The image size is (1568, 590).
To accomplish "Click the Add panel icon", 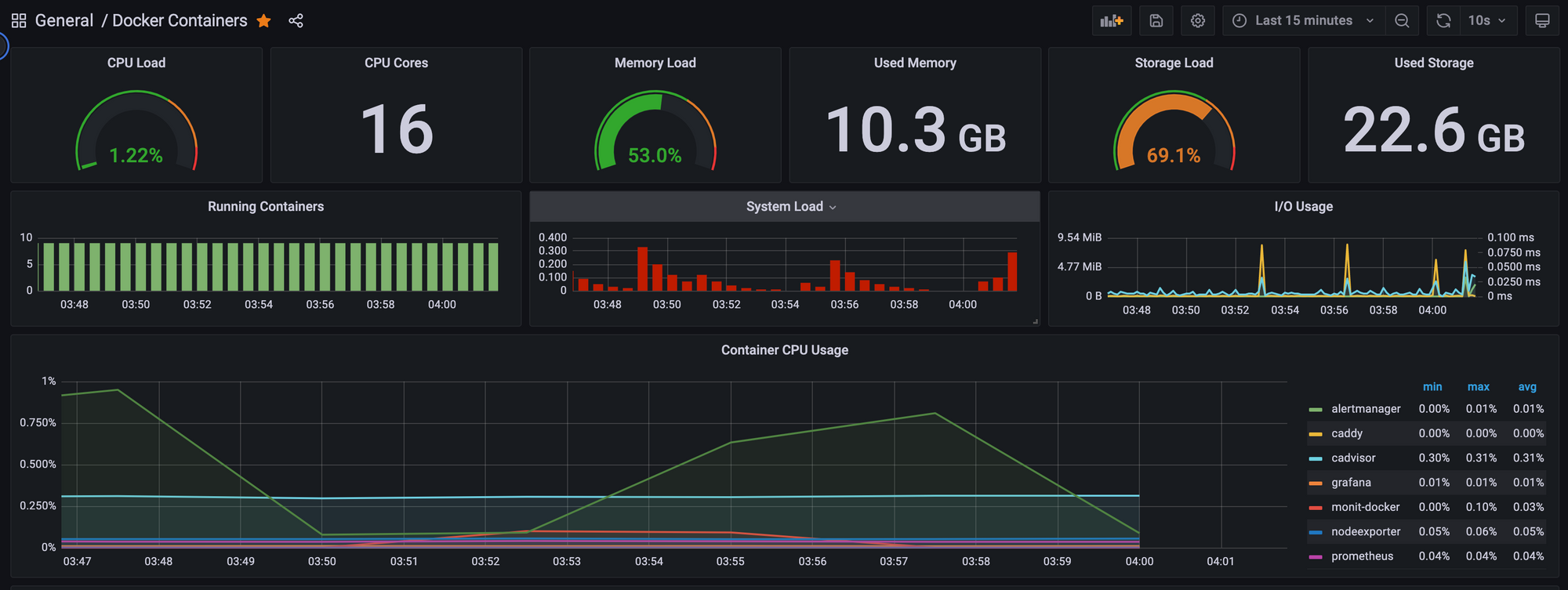I will 1112,20.
